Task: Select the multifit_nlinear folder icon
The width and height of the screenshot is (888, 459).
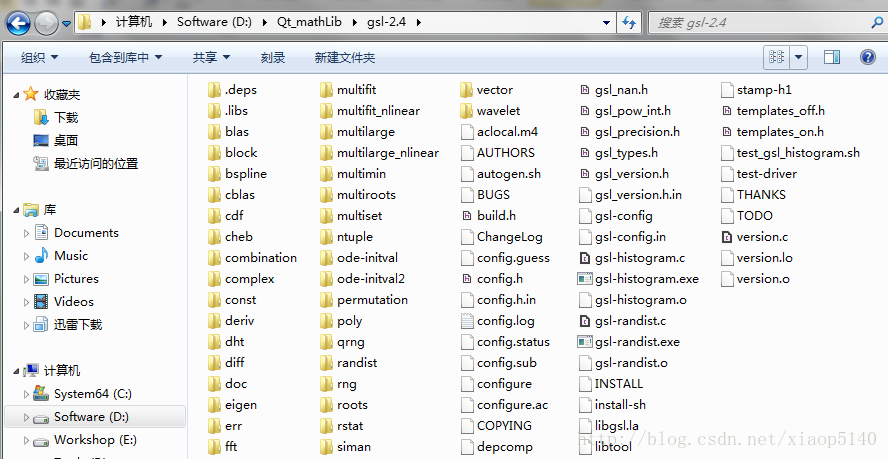Action: pyautogui.click(x=326, y=110)
